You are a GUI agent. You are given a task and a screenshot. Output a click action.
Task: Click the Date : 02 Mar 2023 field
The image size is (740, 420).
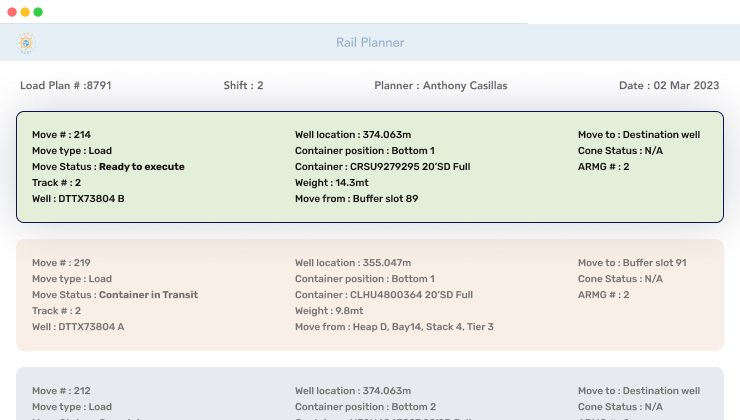pos(669,86)
